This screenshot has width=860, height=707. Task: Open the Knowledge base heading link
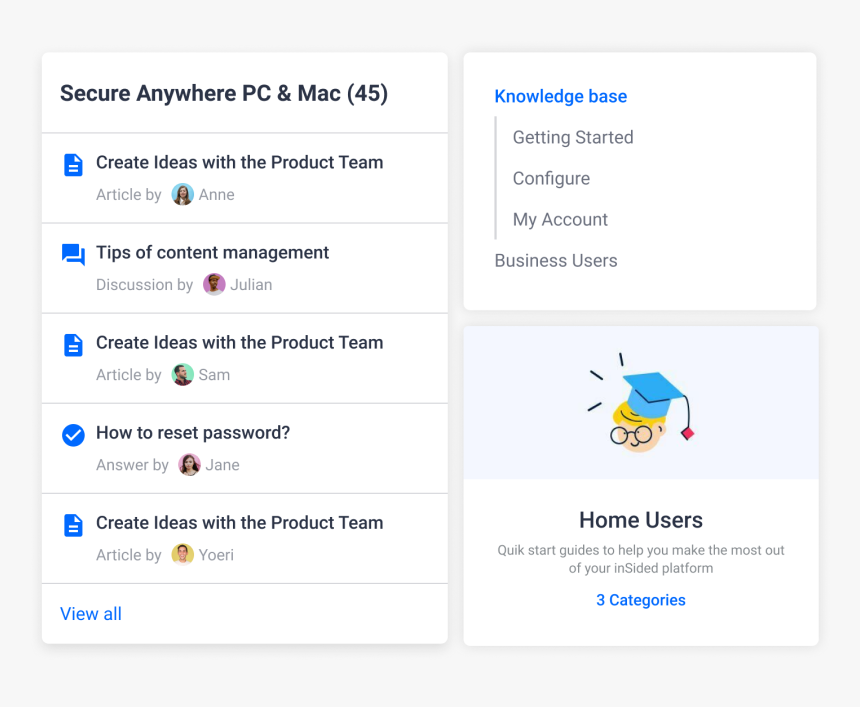(x=561, y=96)
